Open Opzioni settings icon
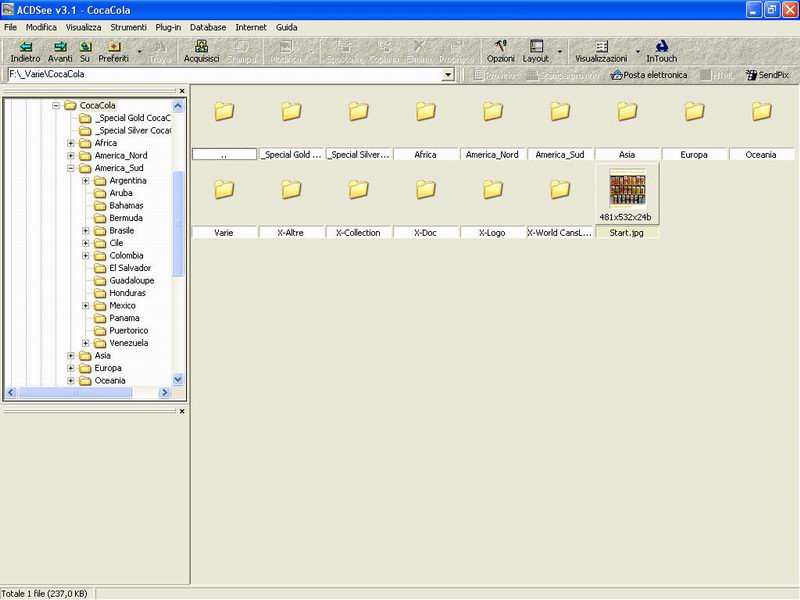The height and width of the screenshot is (600, 800). point(501,47)
